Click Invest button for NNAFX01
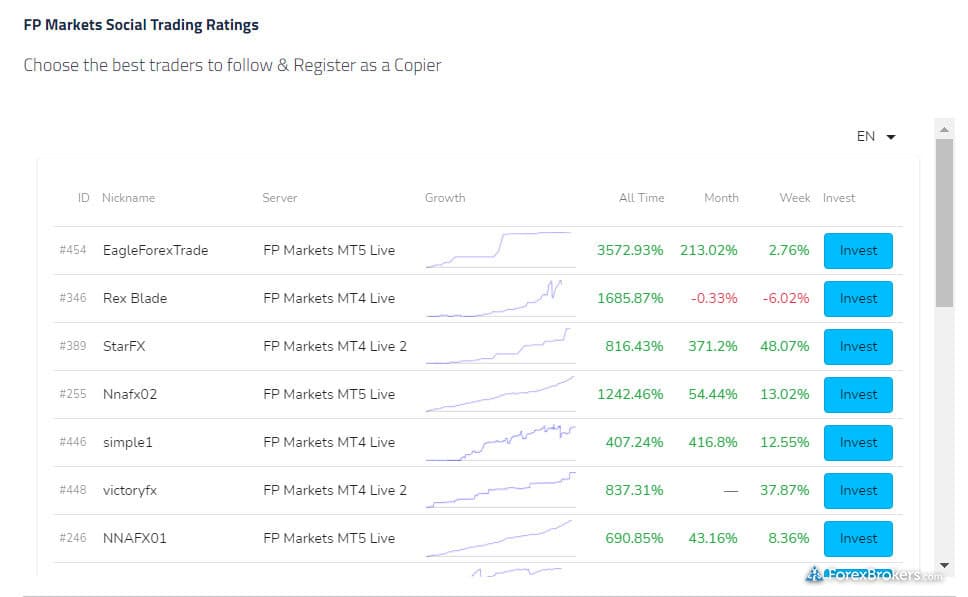This screenshot has height=597, width=968. pos(857,539)
